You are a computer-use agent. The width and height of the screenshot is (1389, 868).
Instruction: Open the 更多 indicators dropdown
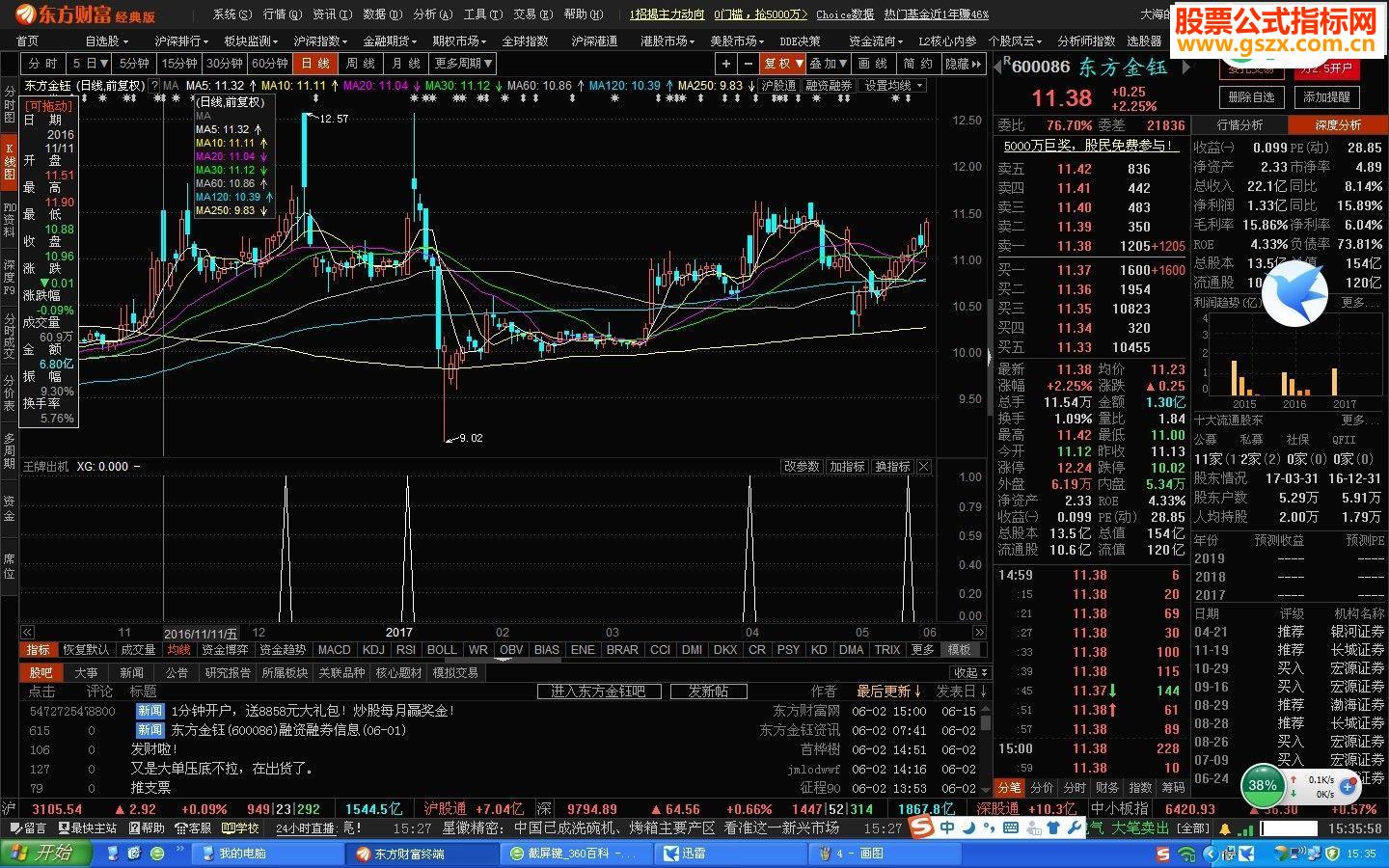(x=923, y=650)
